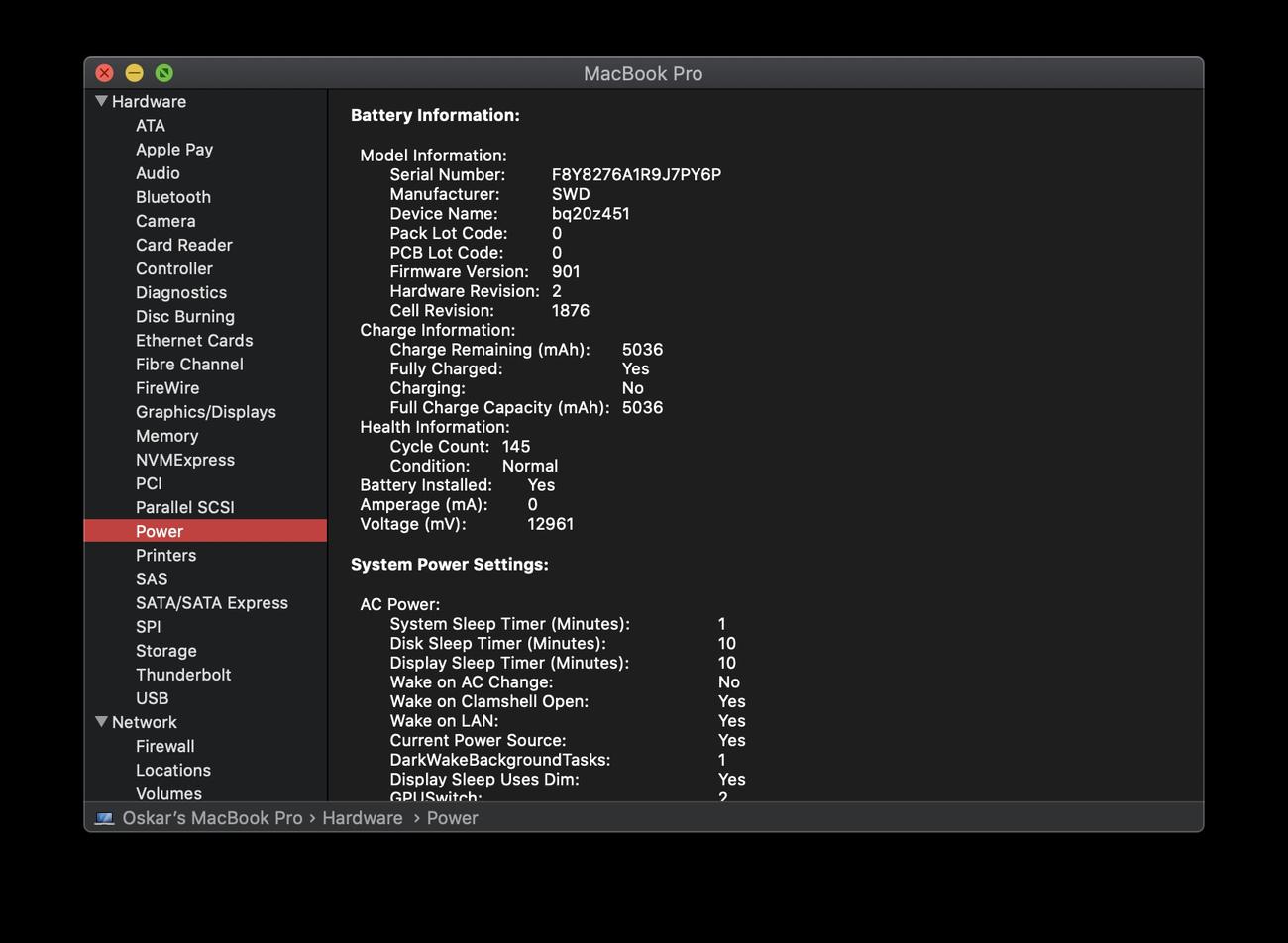Show Memory information

(167, 436)
